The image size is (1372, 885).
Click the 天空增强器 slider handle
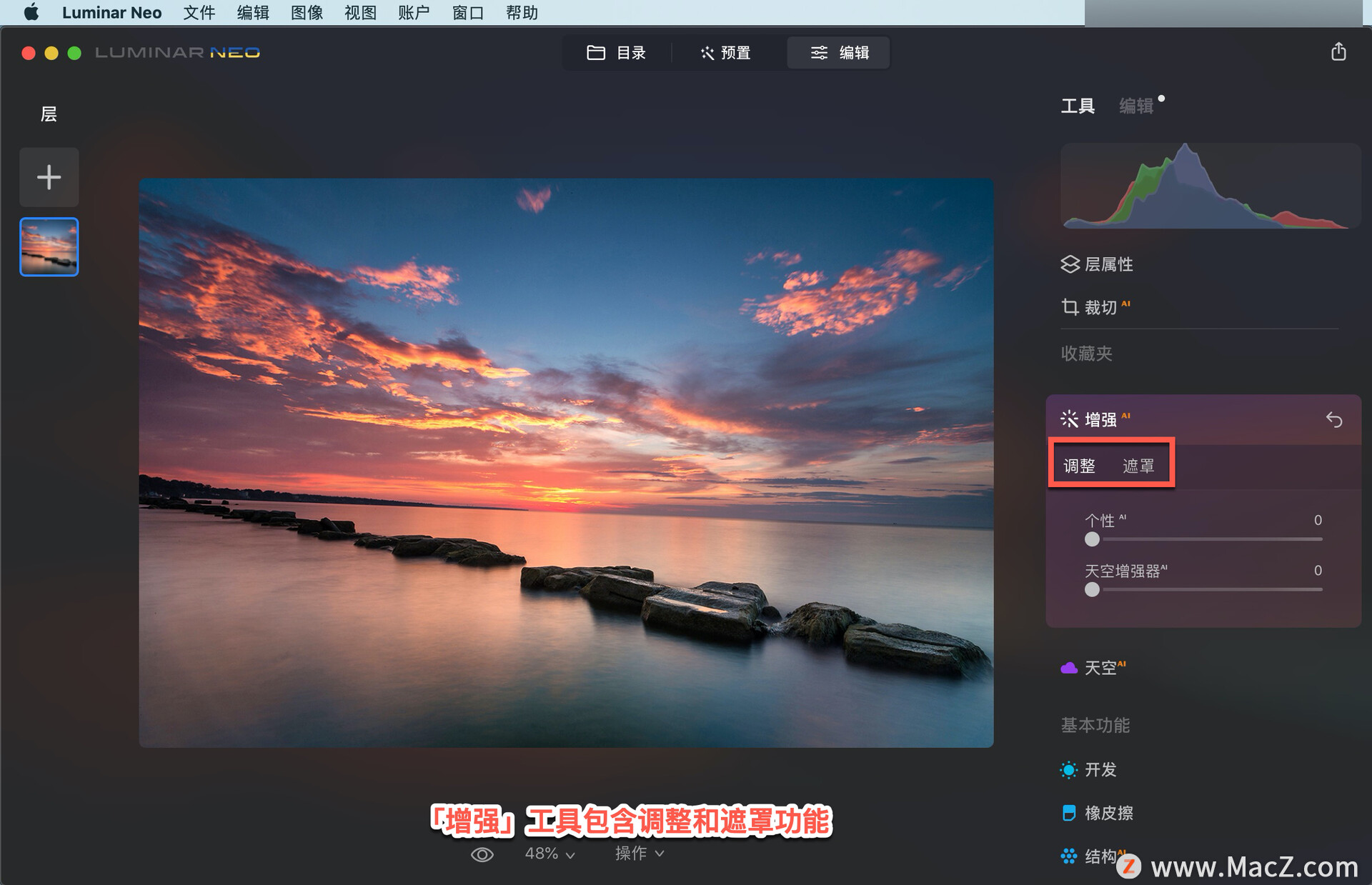(1092, 590)
